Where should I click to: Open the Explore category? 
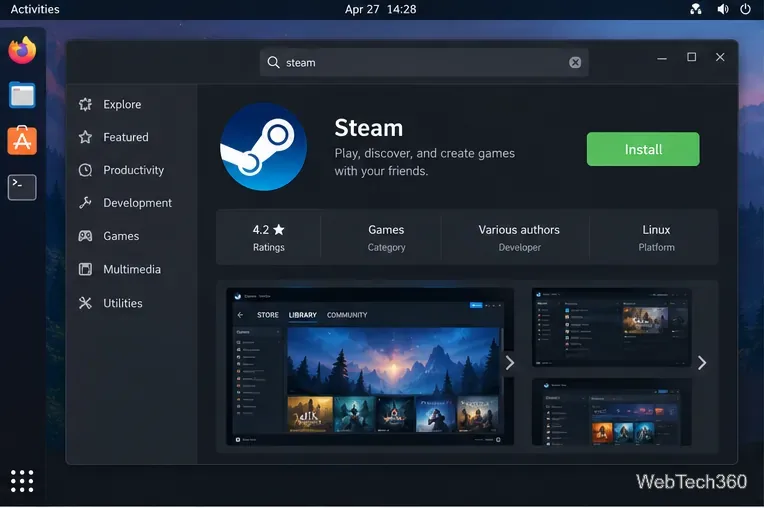coord(122,104)
